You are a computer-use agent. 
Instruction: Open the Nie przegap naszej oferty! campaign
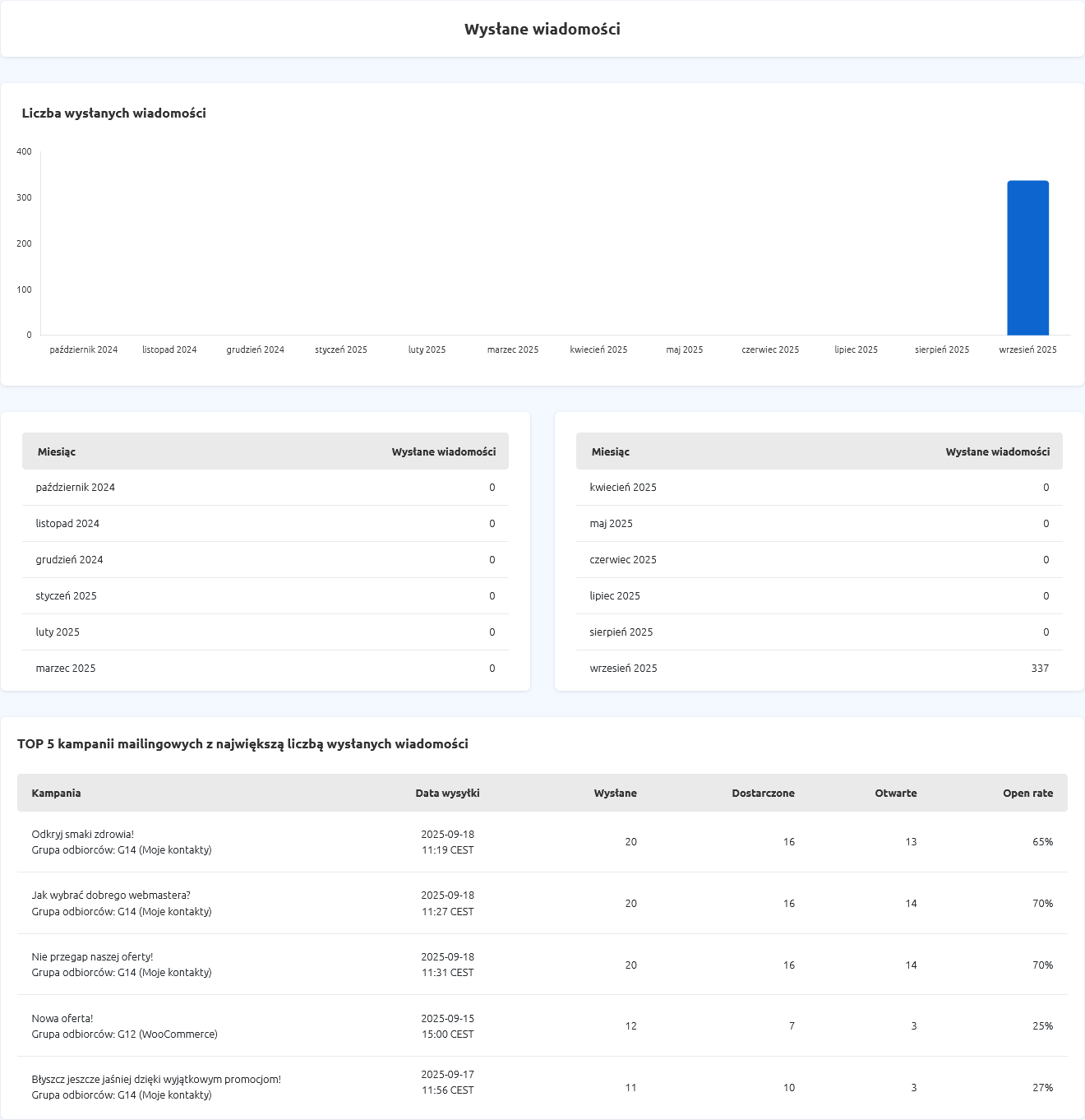coord(92,957)
